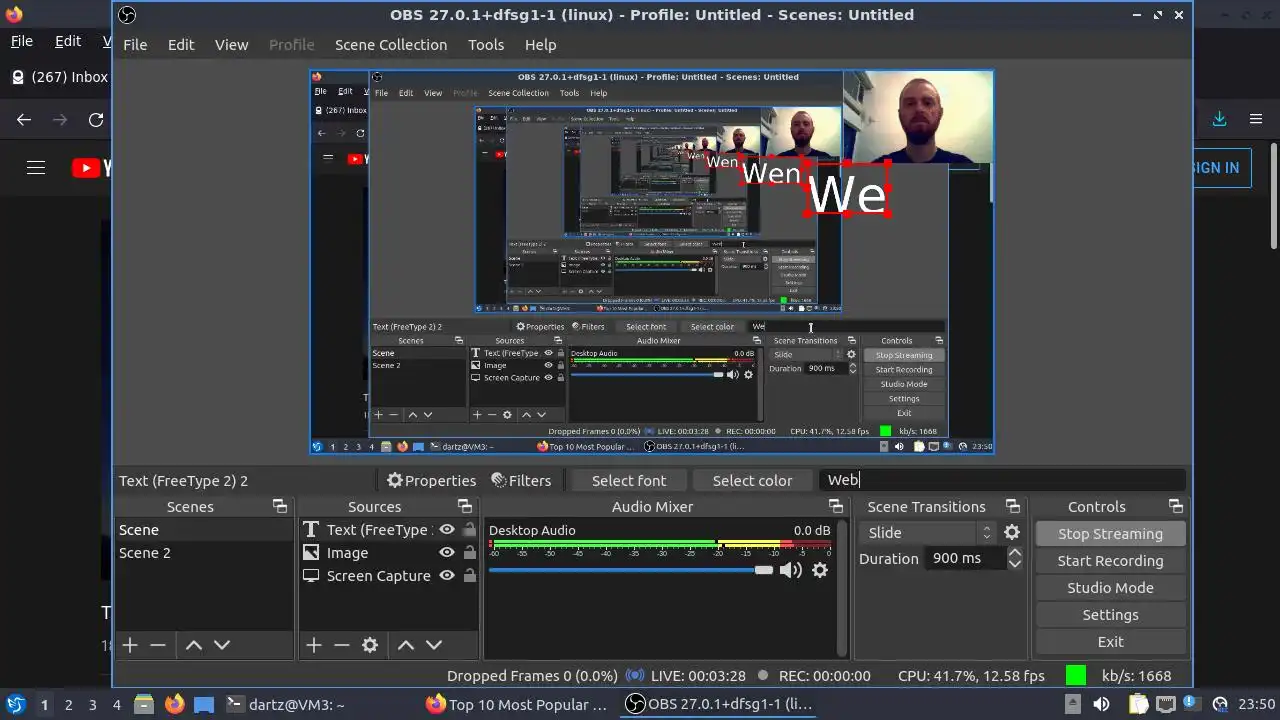Open source Properties button above docks

click(431, 481)
